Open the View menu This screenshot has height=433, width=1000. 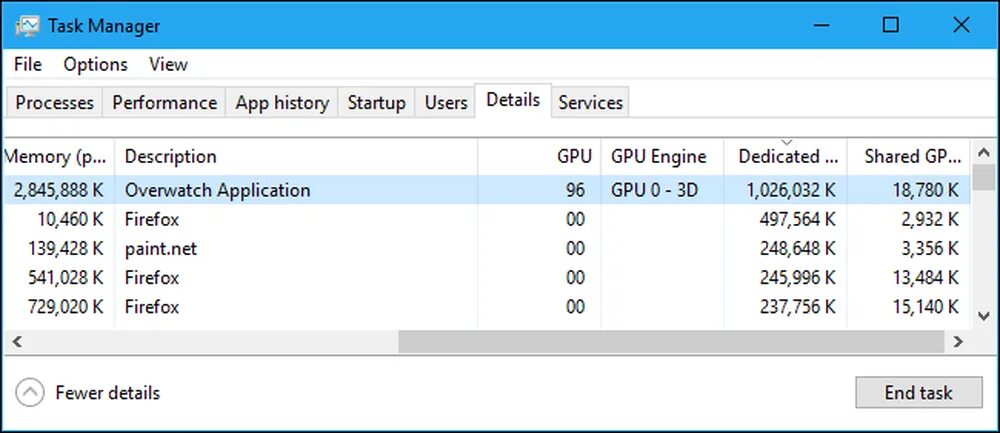point(168,64)
